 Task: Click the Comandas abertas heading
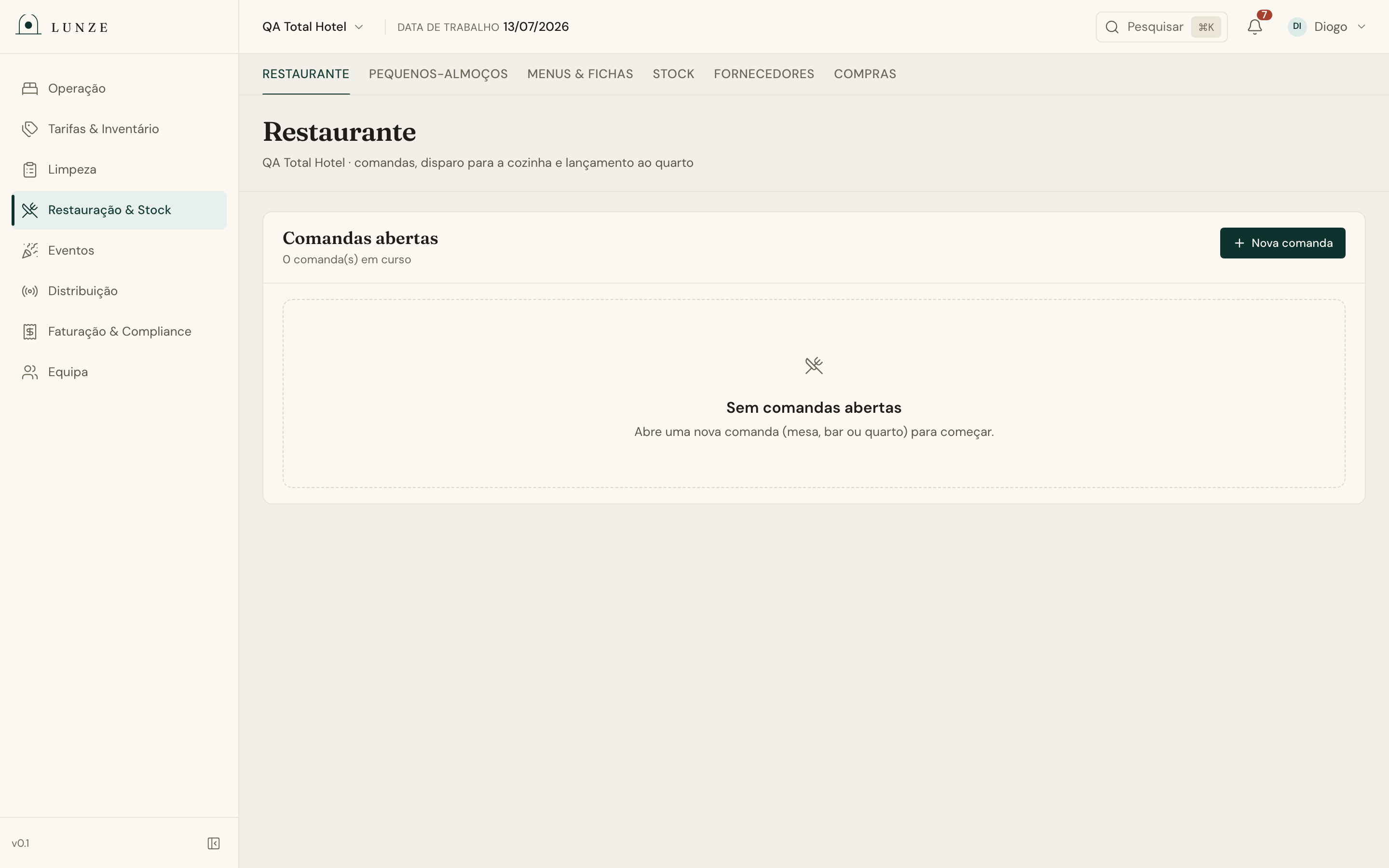click(360, 238)
